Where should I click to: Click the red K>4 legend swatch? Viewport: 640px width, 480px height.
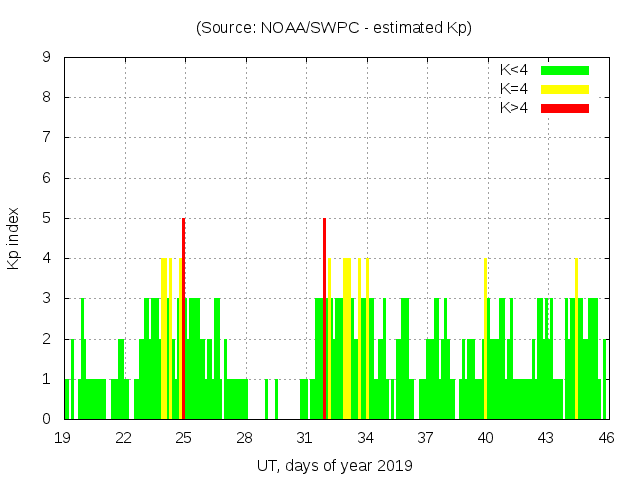point(565,108)
